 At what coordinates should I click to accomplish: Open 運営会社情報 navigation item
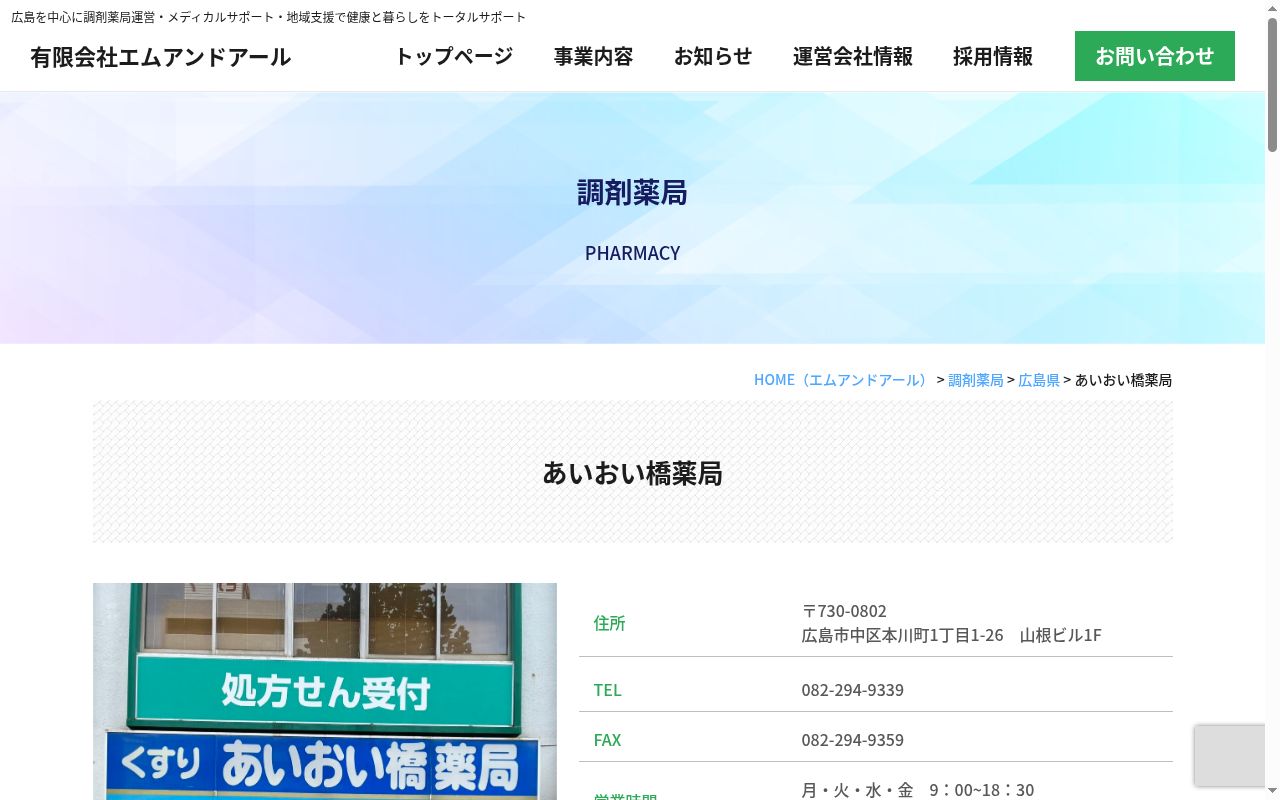click(853, 56)
